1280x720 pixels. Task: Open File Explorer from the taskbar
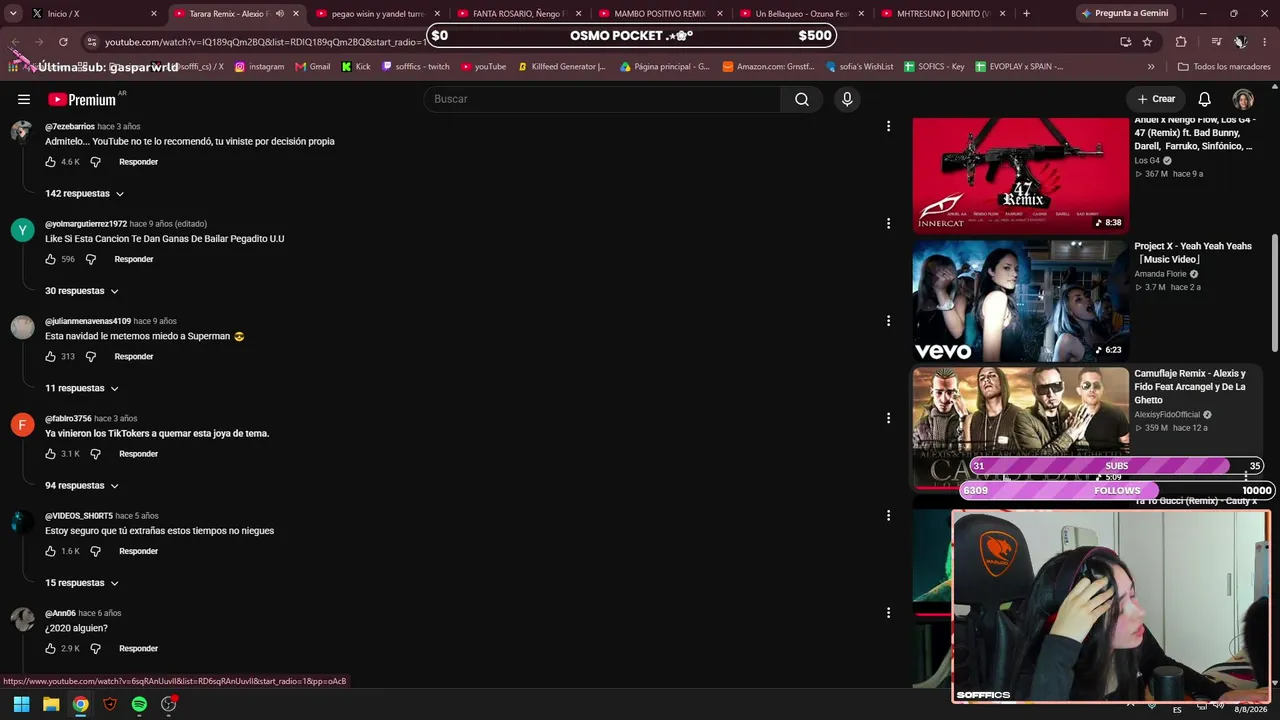click(x=51, y=704)
